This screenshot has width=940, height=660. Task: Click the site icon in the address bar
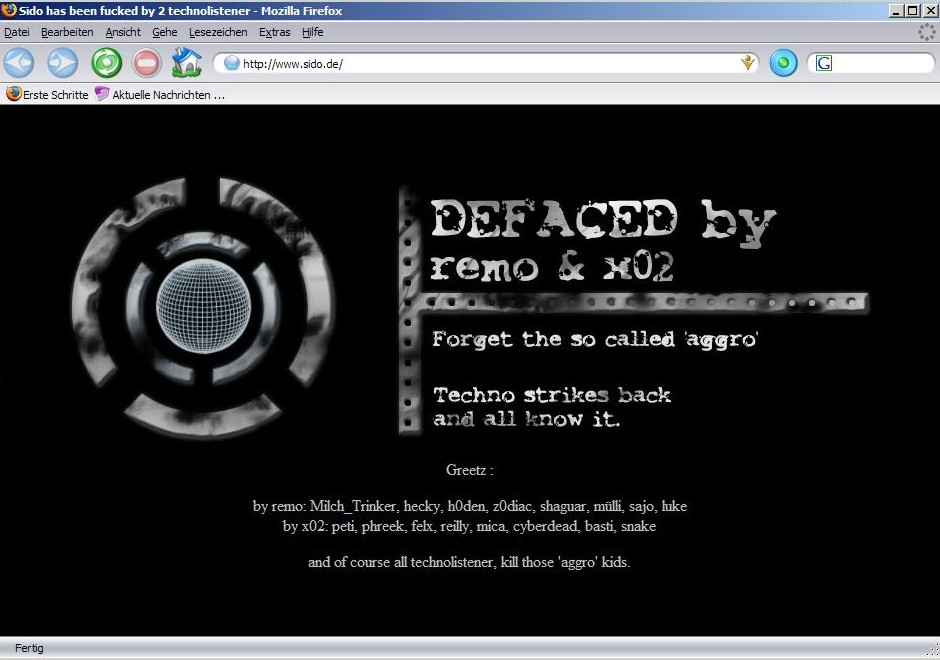pos(232,63)
